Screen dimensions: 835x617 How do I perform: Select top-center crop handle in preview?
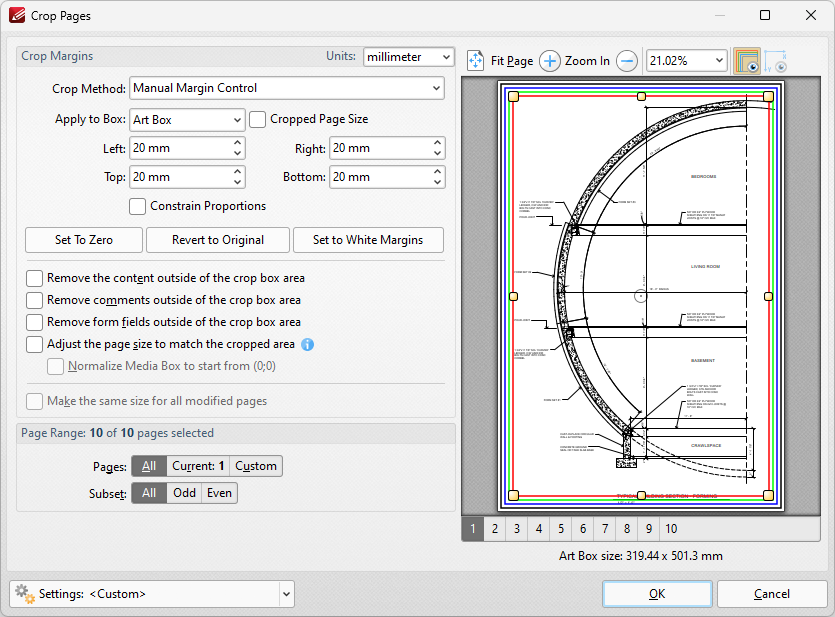[641, 96]
